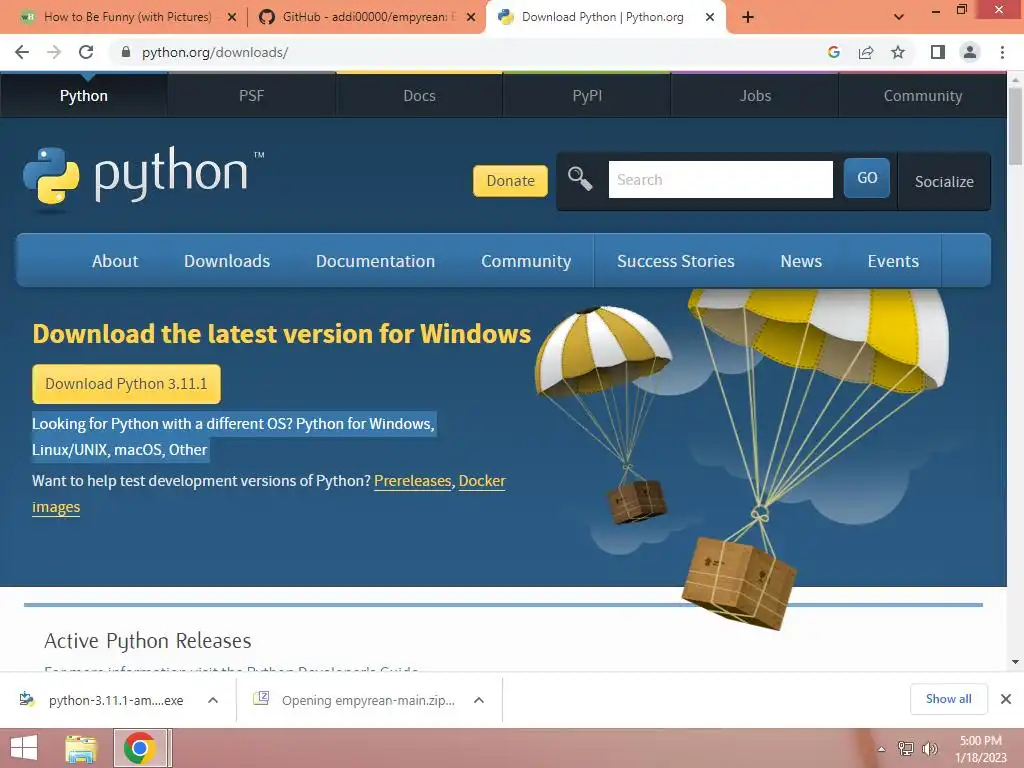Open a new browser tab

[x=748, y=17]
